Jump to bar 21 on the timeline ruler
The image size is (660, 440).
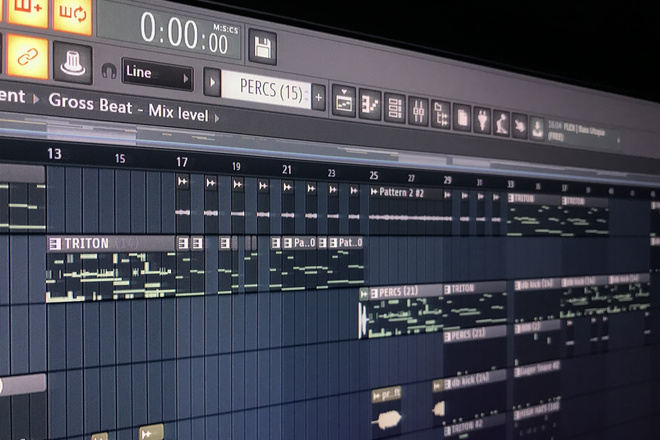287,170
